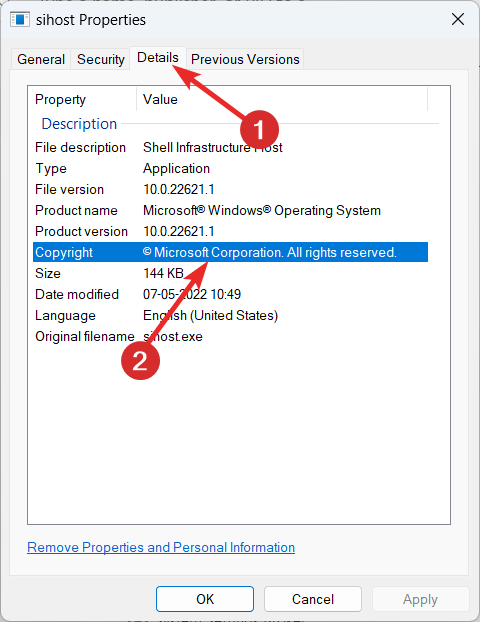Go to the Previous Versions tab
This screenshot has height=622, width=480.
tap(245, 60)
